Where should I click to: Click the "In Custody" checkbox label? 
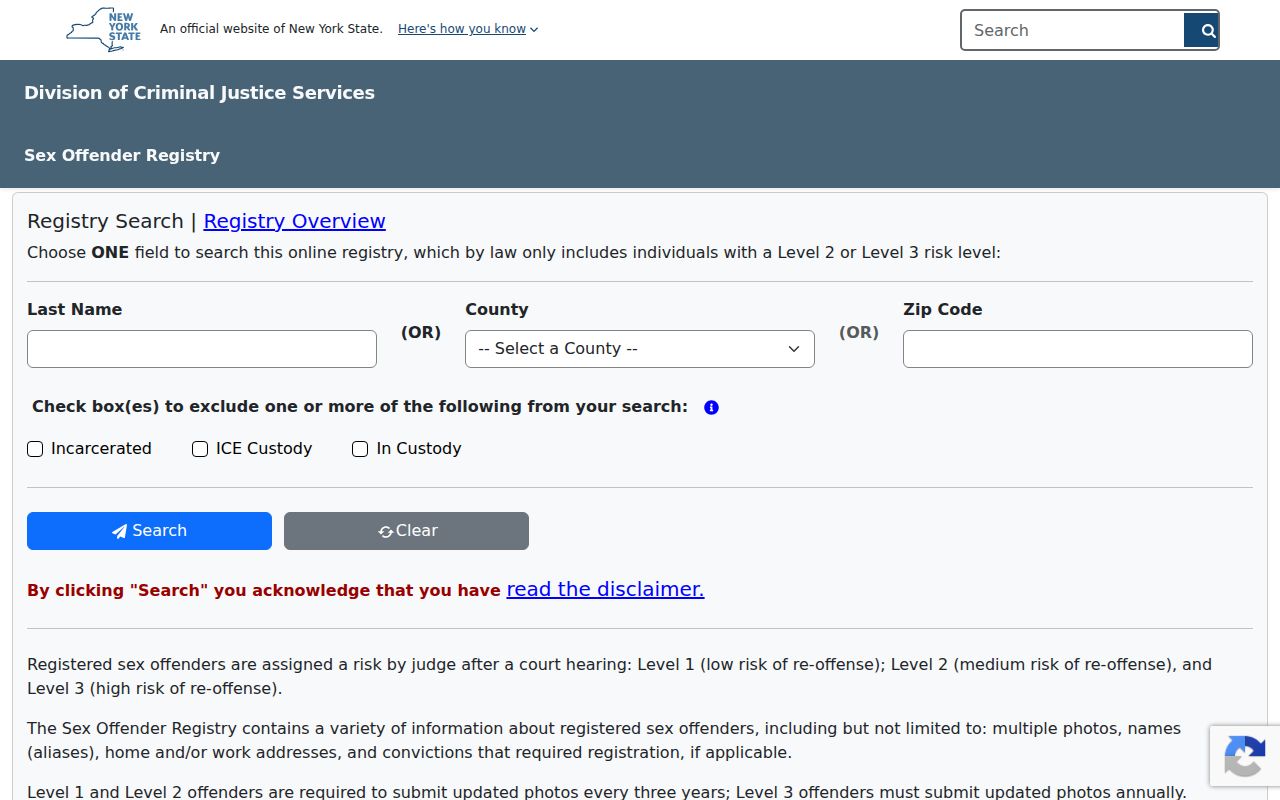[419, 449]
